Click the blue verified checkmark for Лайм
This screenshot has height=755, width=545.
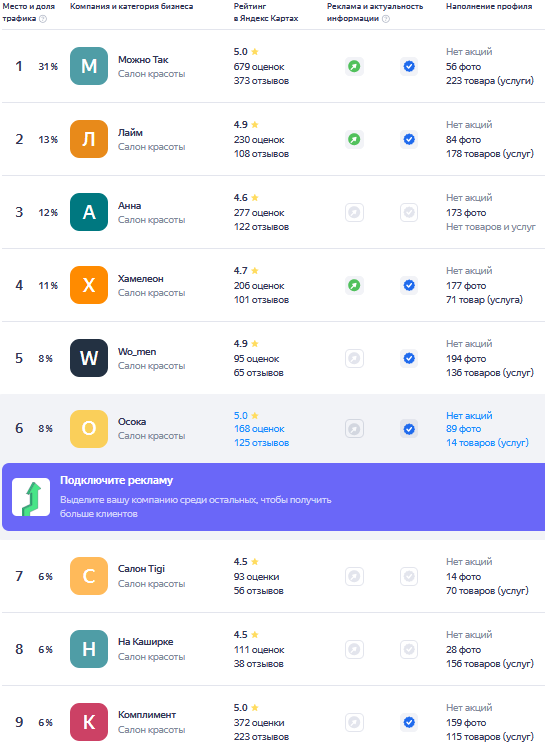[409, 140]
